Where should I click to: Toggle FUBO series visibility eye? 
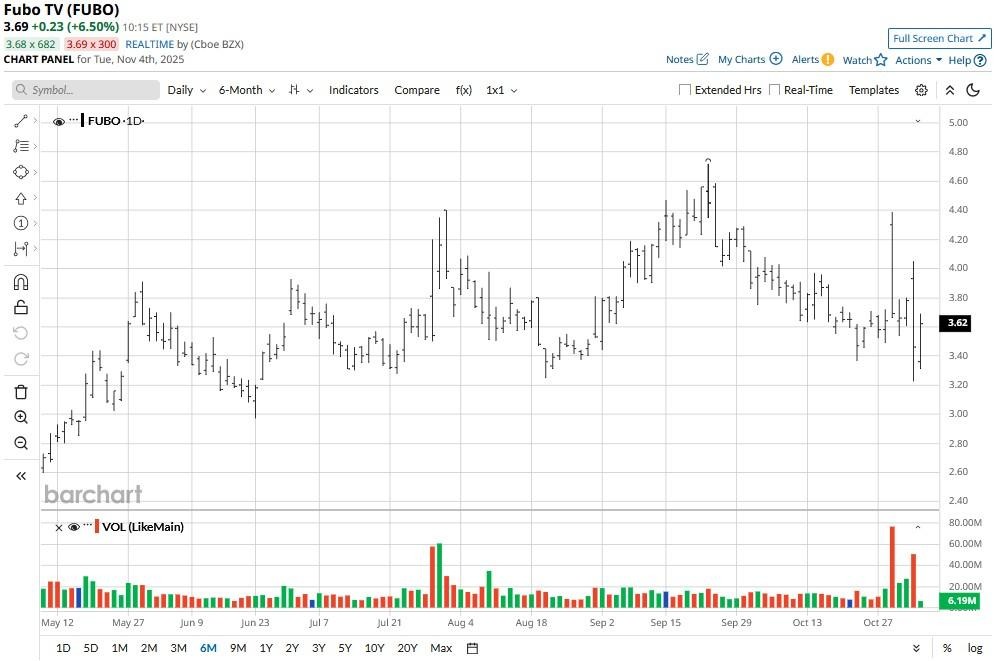tap(58, 121)
